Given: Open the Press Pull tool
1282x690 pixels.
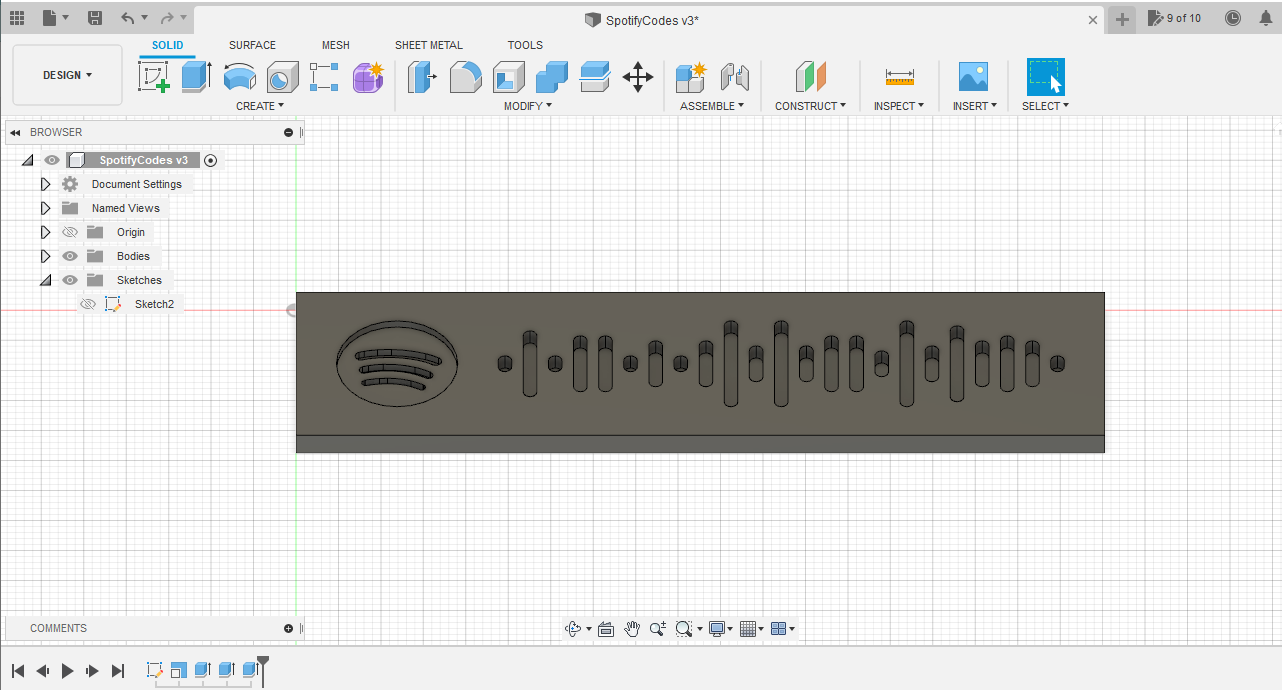Looking at the screenshot, I should 422,76.
